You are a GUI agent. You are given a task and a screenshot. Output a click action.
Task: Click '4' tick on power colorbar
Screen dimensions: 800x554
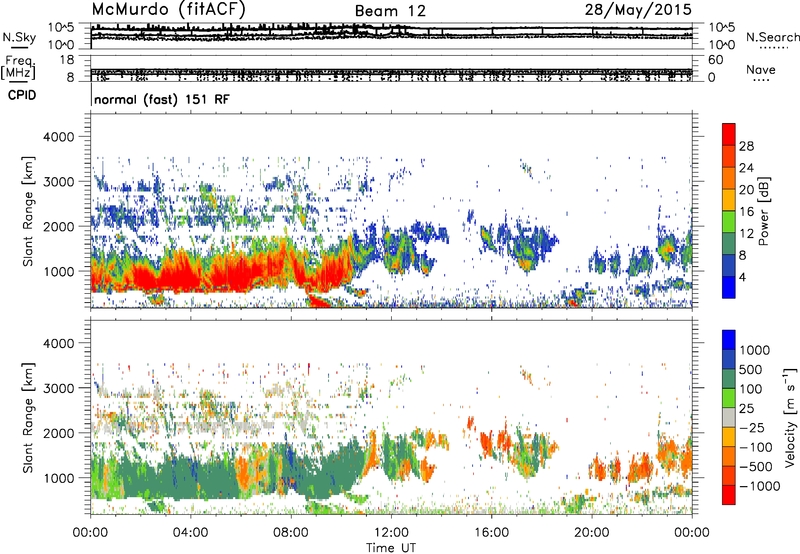click(742, 277)
